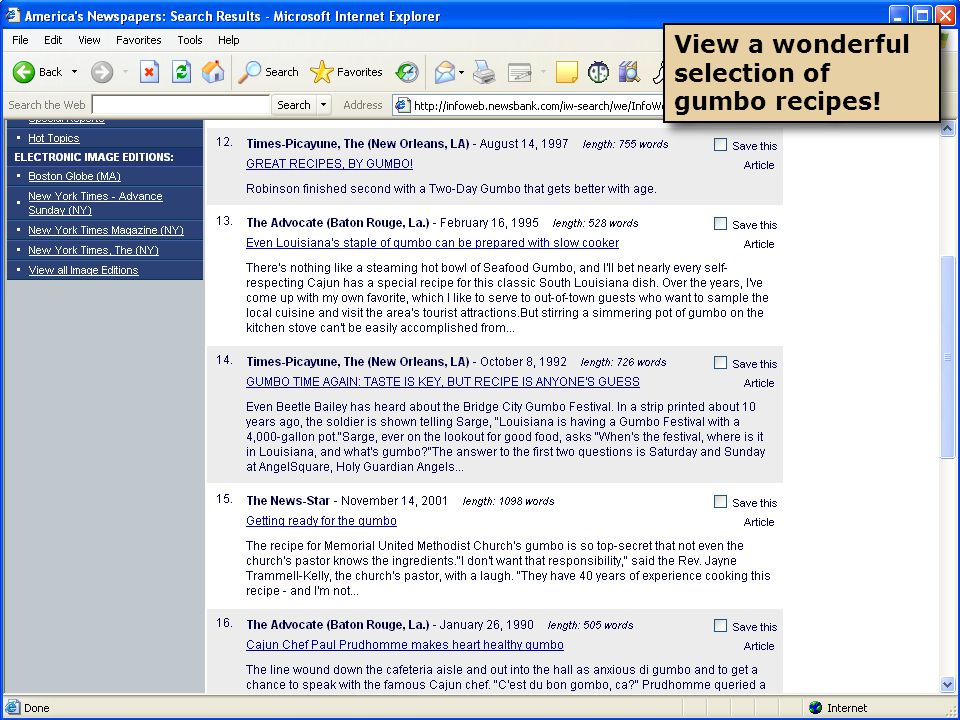The height and width of the screenshot is (720, 960).
Task: Open the slow cooker gumbo article link
Action: click(x=432, y=243)
